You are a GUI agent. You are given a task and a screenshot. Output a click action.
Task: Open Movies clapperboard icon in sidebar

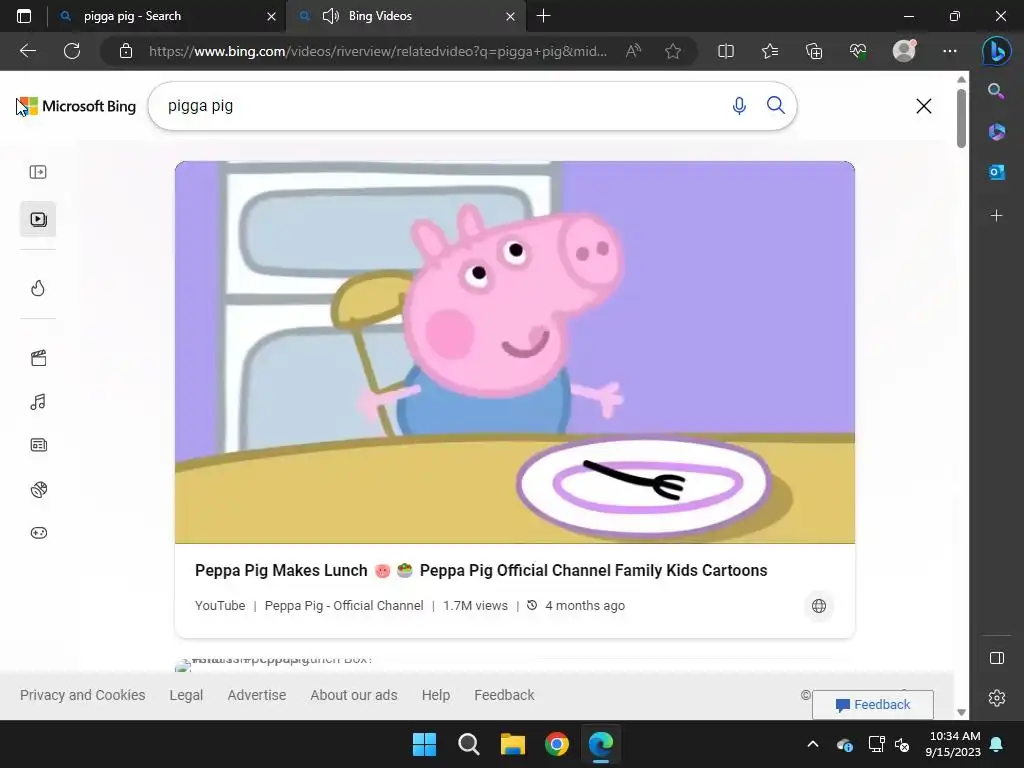[39, 358]
